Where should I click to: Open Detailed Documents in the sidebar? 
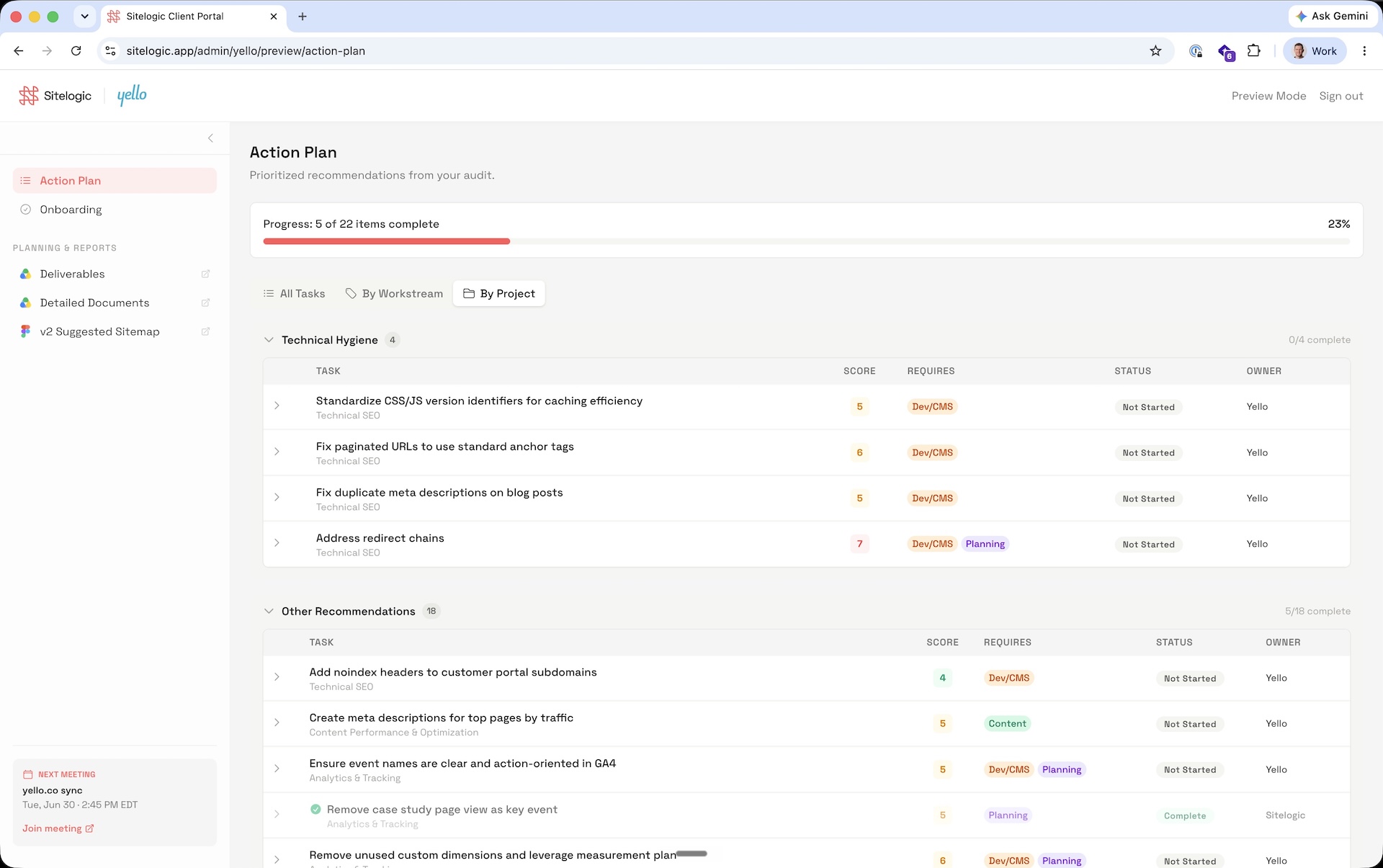(115, 303)
